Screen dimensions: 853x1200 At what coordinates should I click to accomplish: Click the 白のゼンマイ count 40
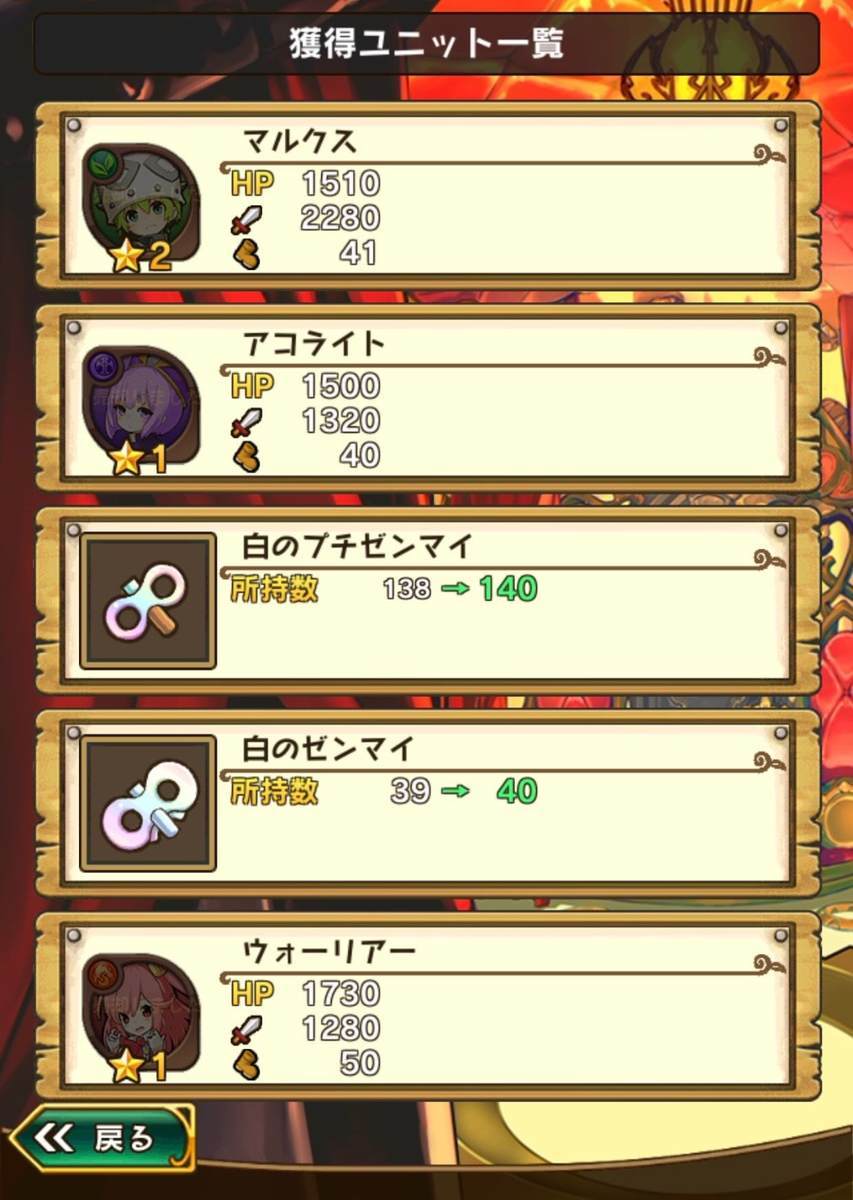(x=517, y=791)
